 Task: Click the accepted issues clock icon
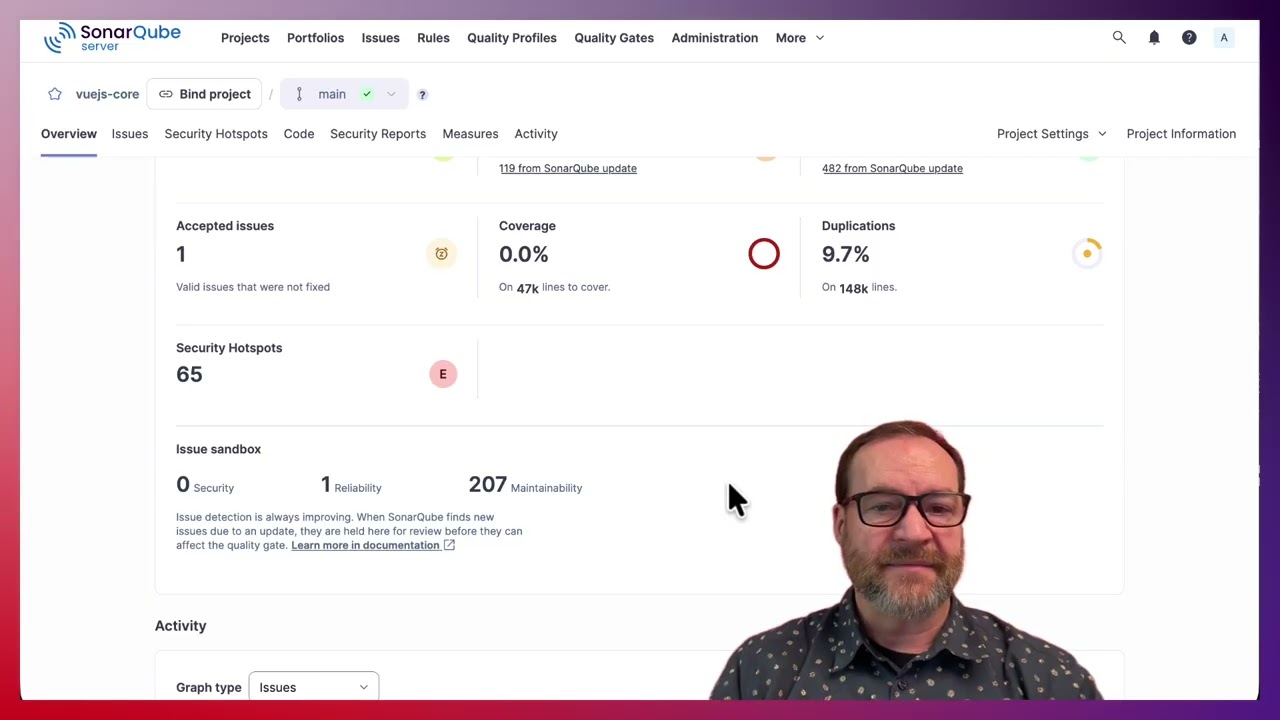pyautogui.click(x=441, y=254)
